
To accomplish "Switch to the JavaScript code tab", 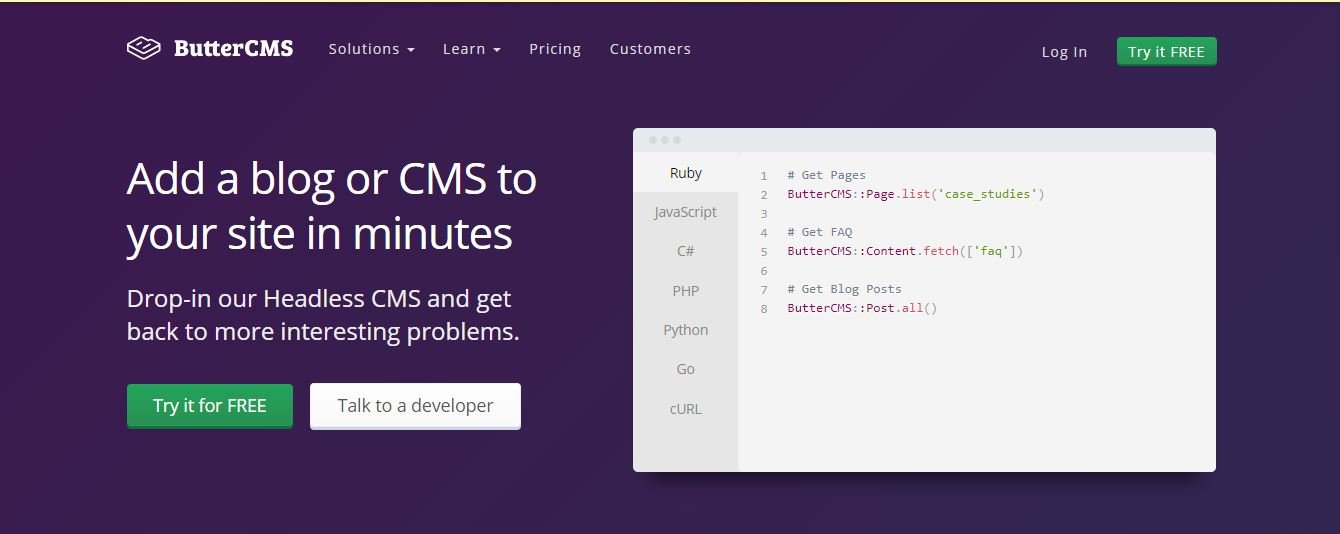I will point(686,212).
